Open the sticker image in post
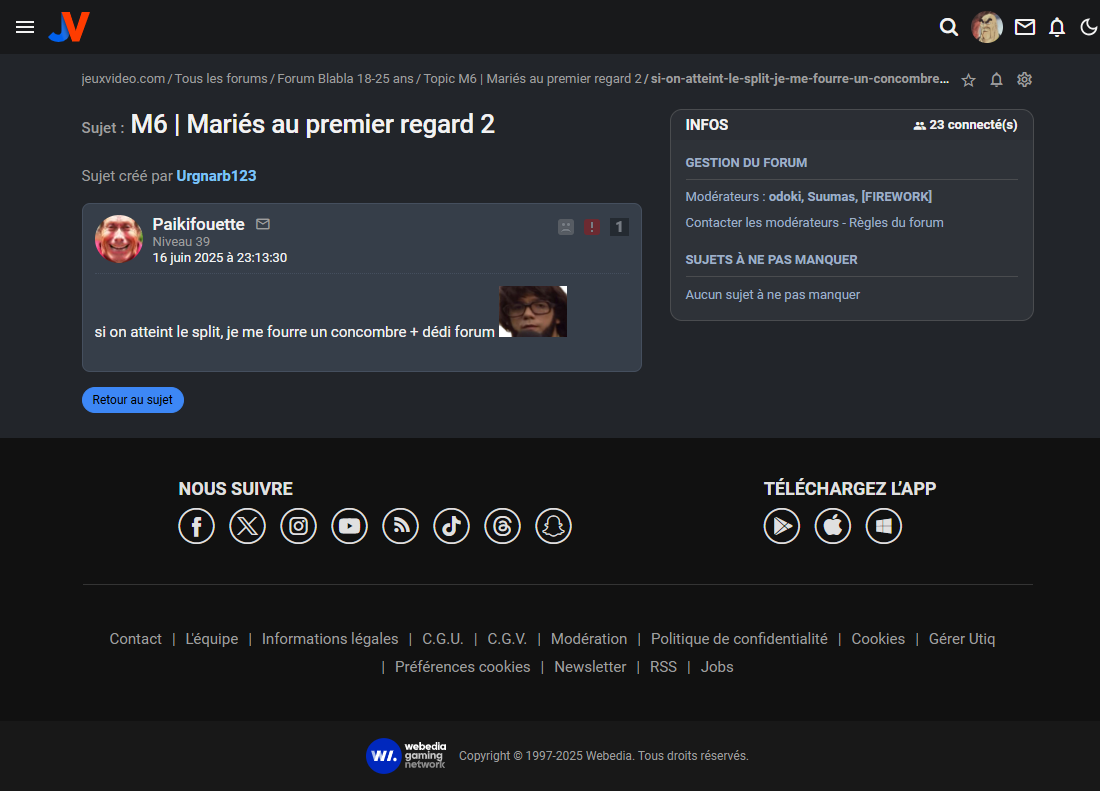This screenshot has width=1100, height=791. pos(532,311)
